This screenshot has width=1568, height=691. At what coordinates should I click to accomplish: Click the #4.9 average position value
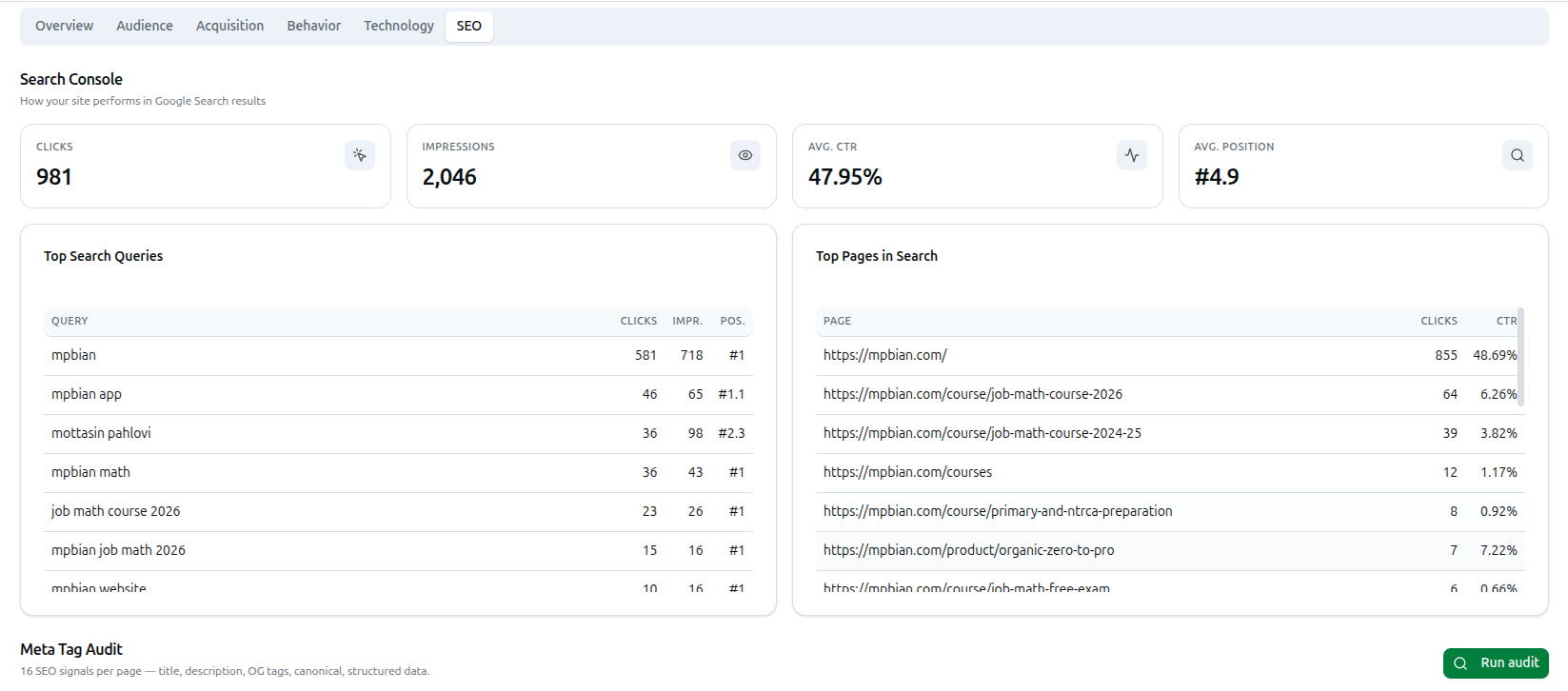[1217, 177]
